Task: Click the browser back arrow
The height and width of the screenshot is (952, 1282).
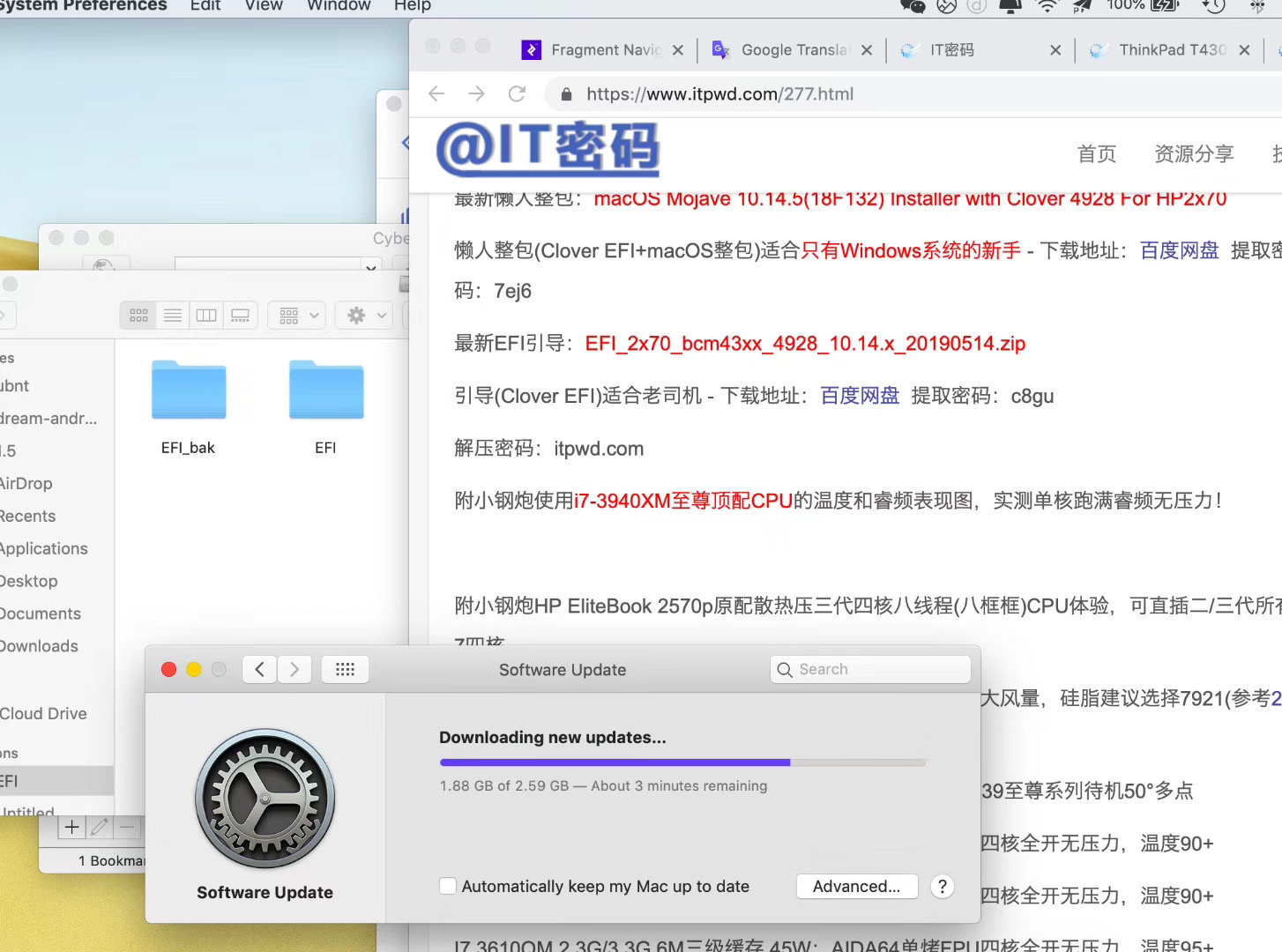Action: pyautogui.click(x=436, y=93)
